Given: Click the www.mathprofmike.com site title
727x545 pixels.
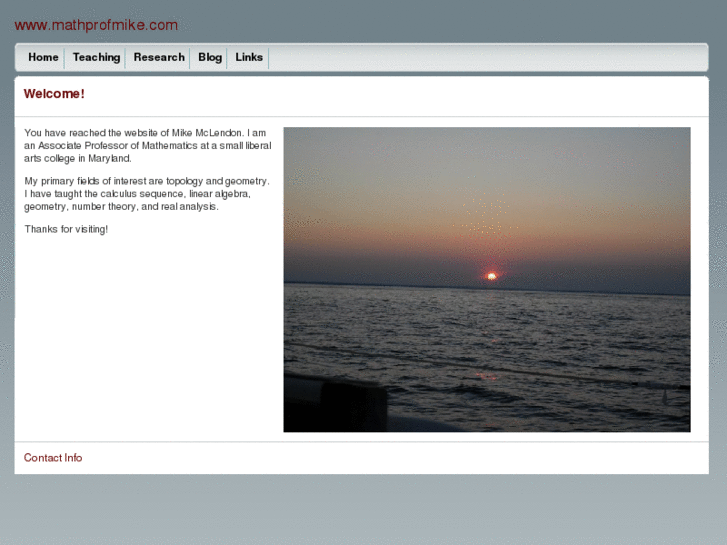Looking at the screenshot, I should click(96, 25).
